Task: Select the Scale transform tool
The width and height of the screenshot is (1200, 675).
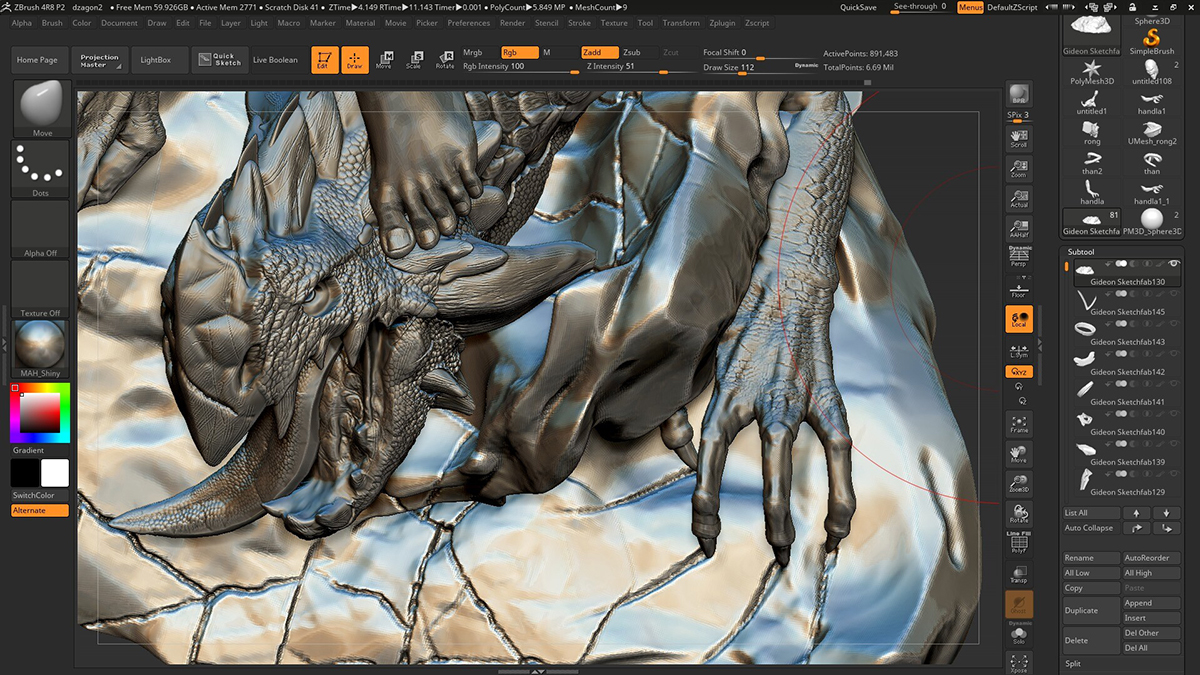Action: 413,60
